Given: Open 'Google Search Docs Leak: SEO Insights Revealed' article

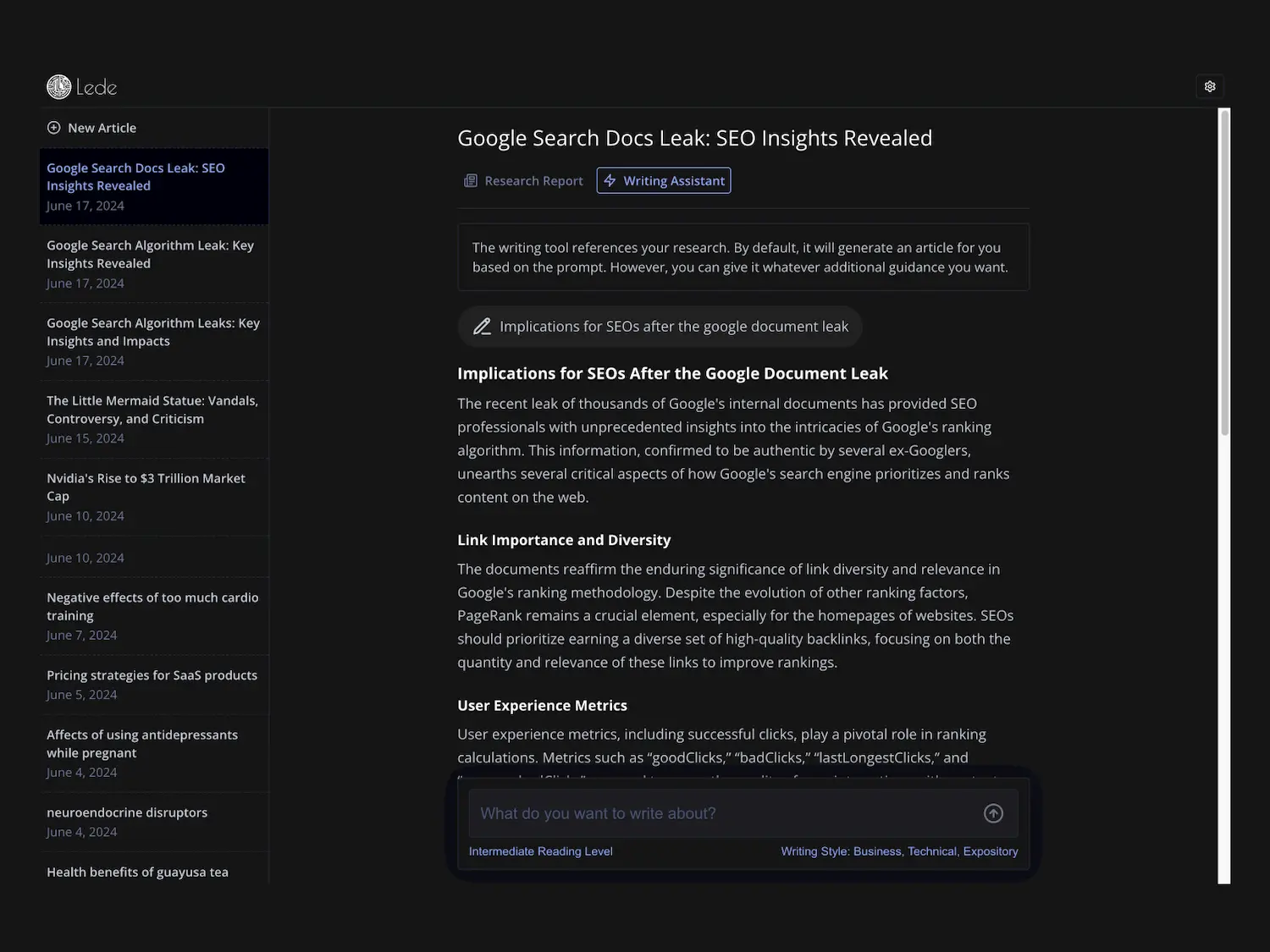Looking at the screenshot, I should (x=154, y=186).
